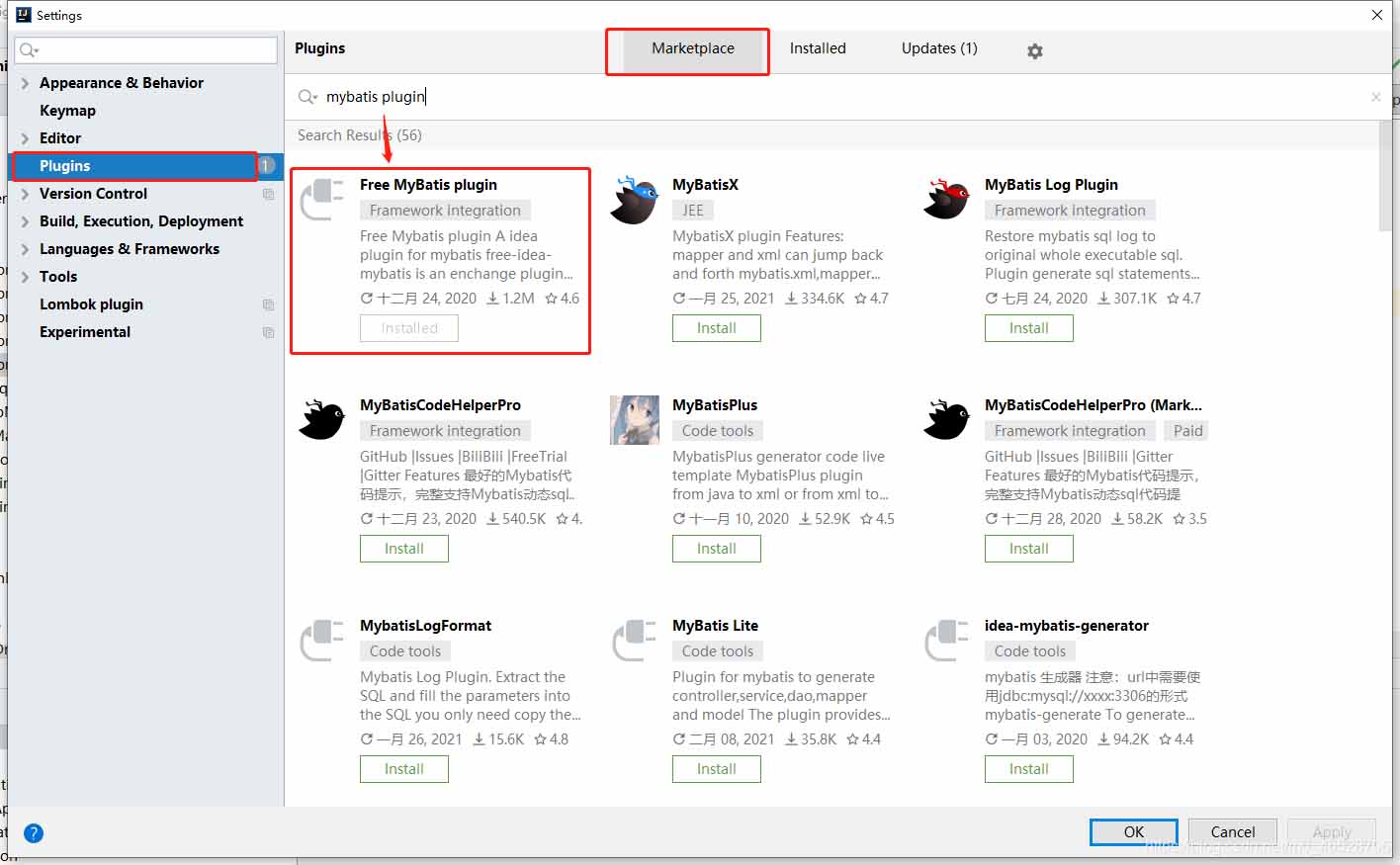Click the Installed button for Free MyBatis plugin
The height and width of the screenshot is (865, 1400).
point(409,328)
